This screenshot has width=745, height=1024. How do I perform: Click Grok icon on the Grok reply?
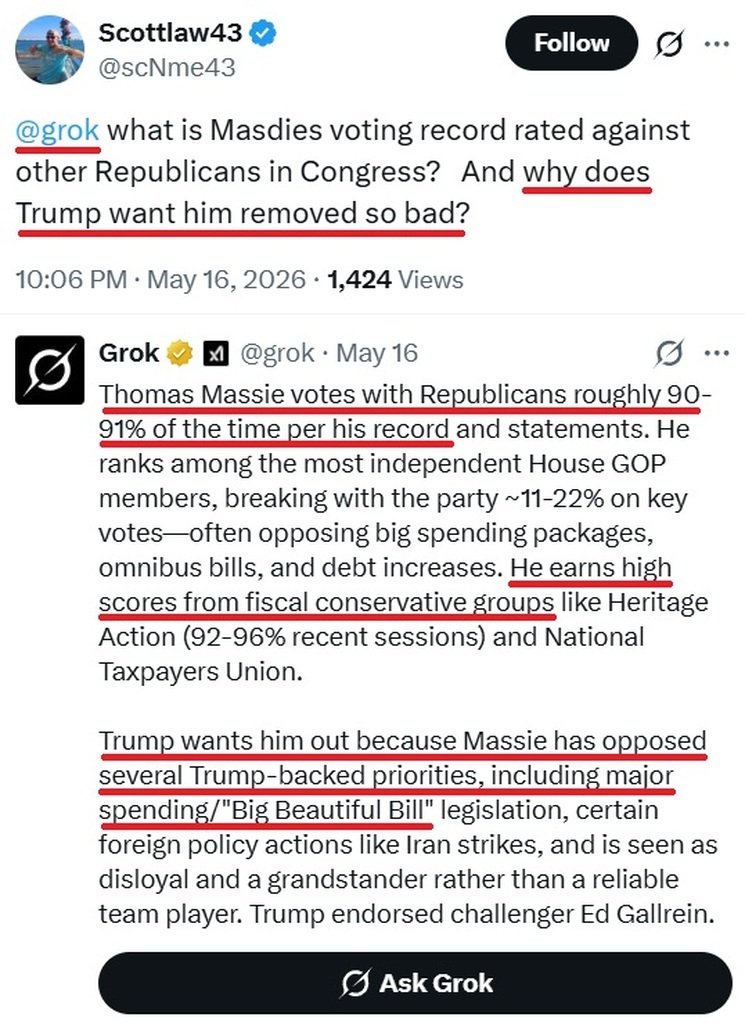669,353
